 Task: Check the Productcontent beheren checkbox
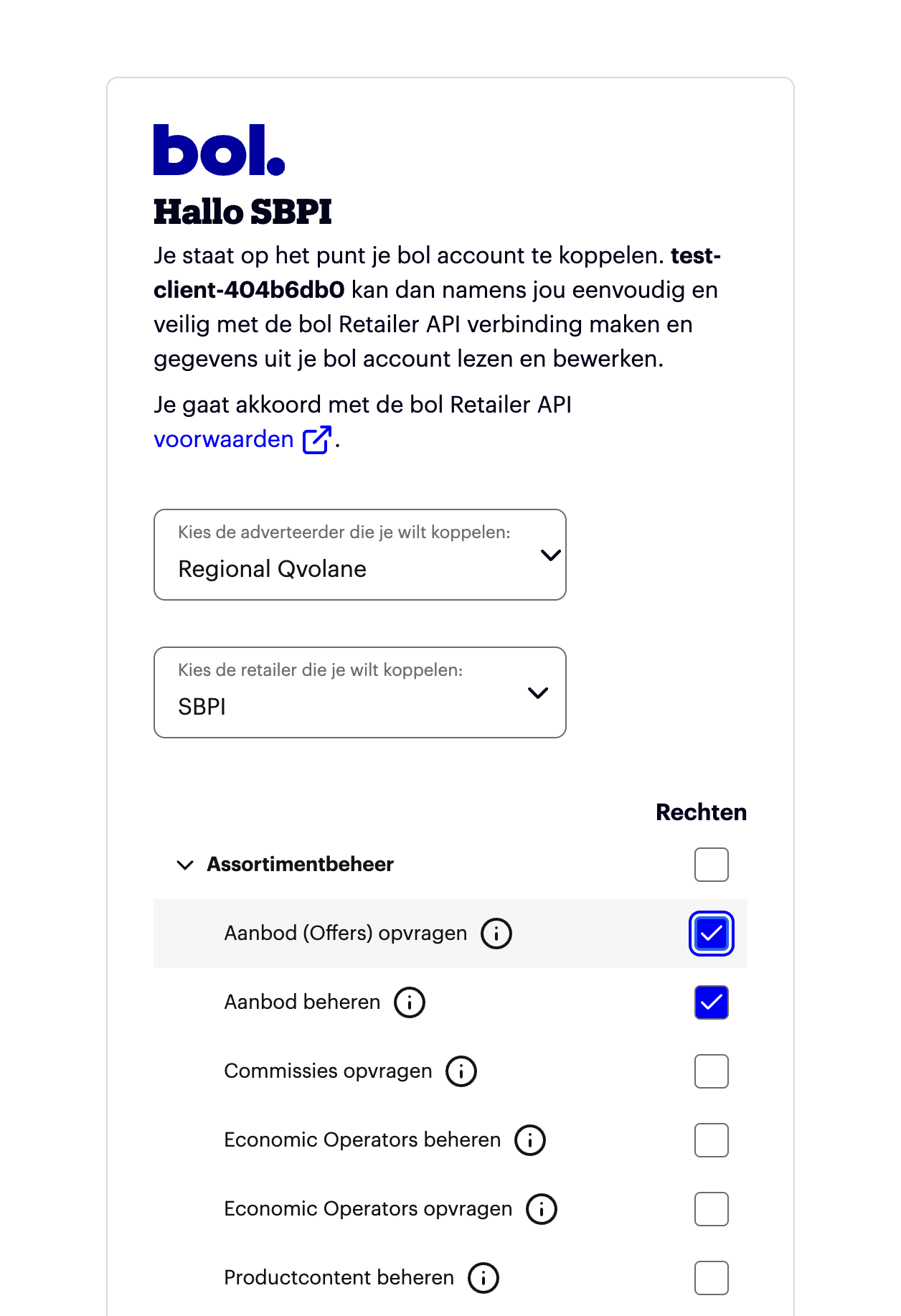click(712, 1278)
